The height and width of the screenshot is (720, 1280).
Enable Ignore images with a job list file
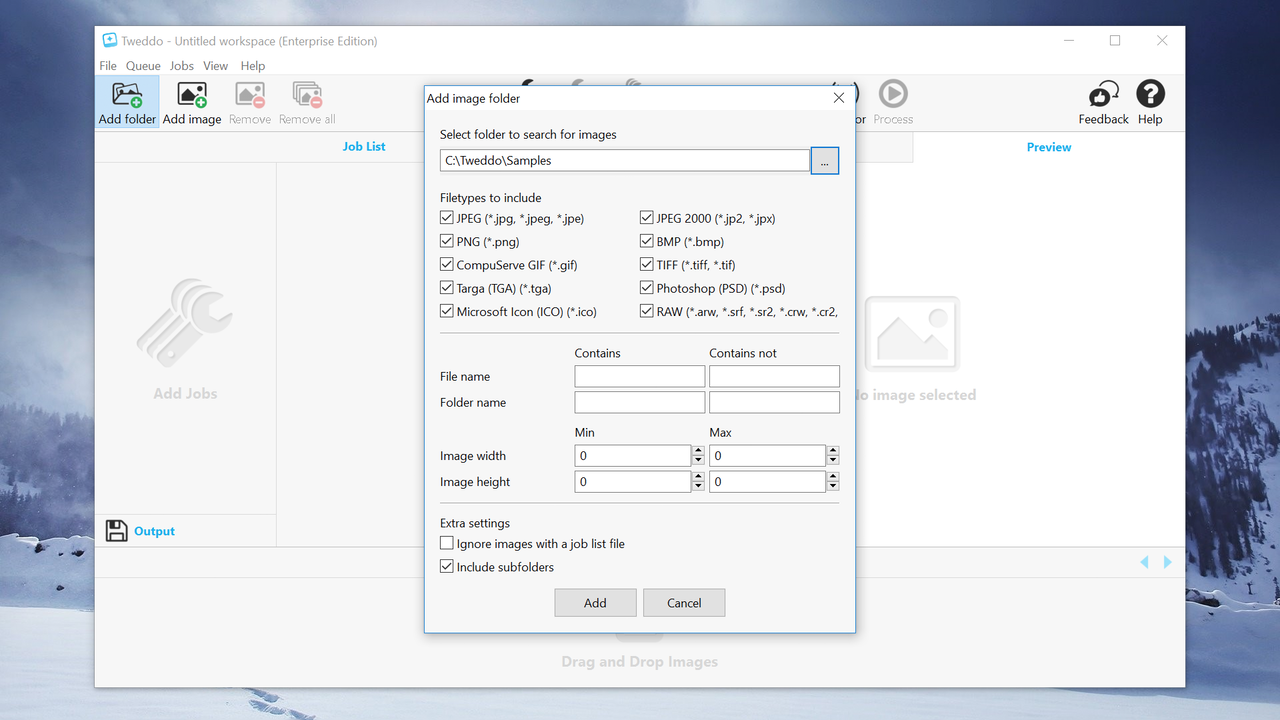pos(447,544)
